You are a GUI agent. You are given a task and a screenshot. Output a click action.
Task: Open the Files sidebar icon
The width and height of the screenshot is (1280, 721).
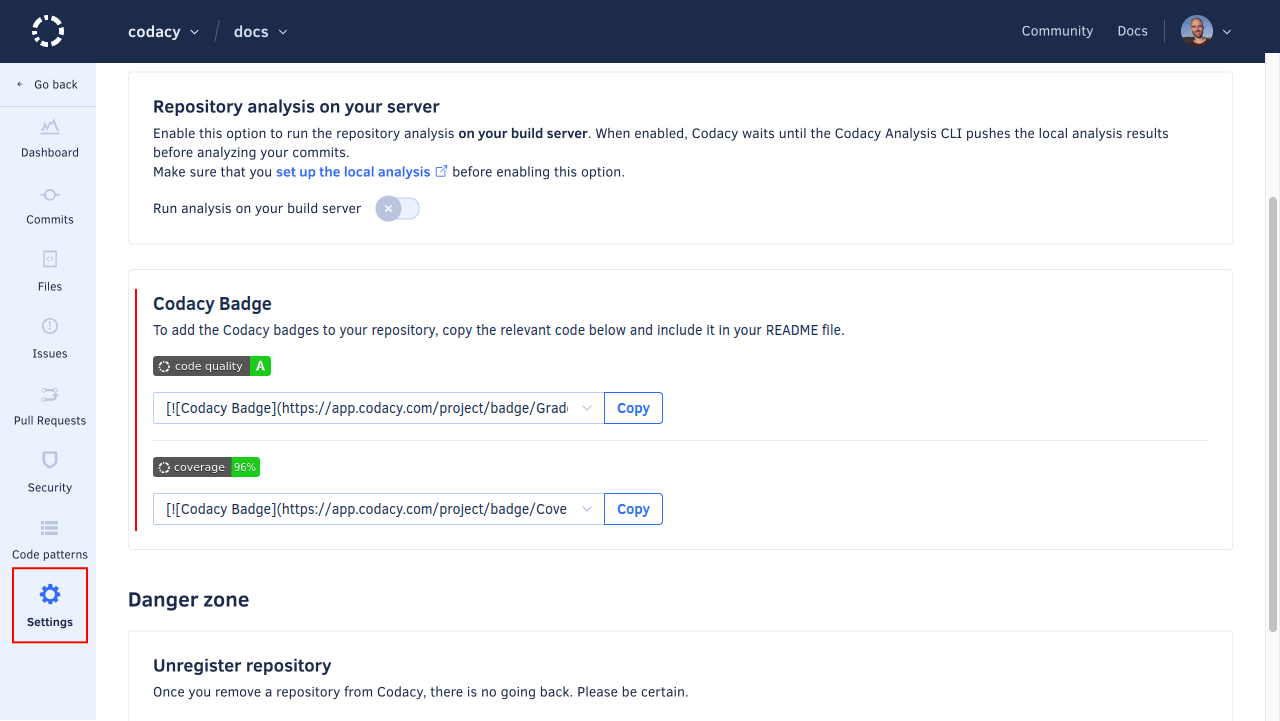(50, 260)
